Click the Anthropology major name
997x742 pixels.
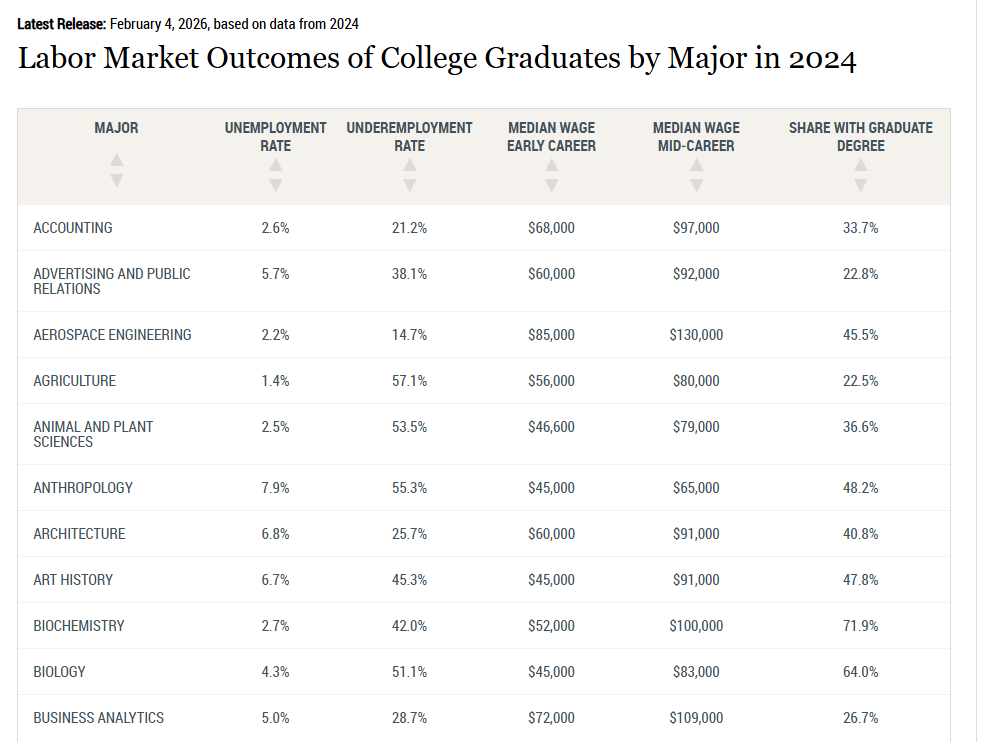tap(83, 488)
